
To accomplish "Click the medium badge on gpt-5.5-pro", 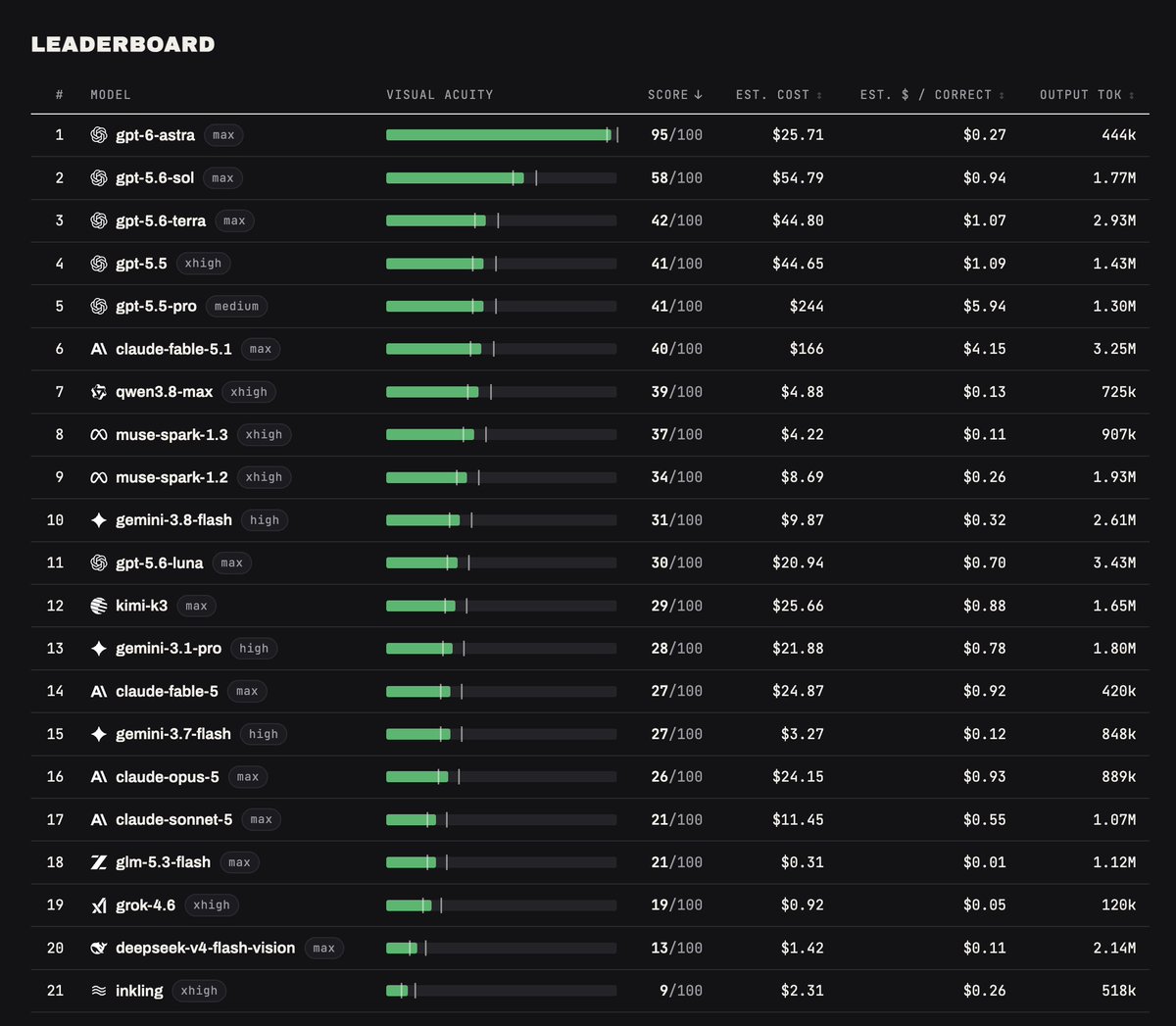I will (237, 307).
